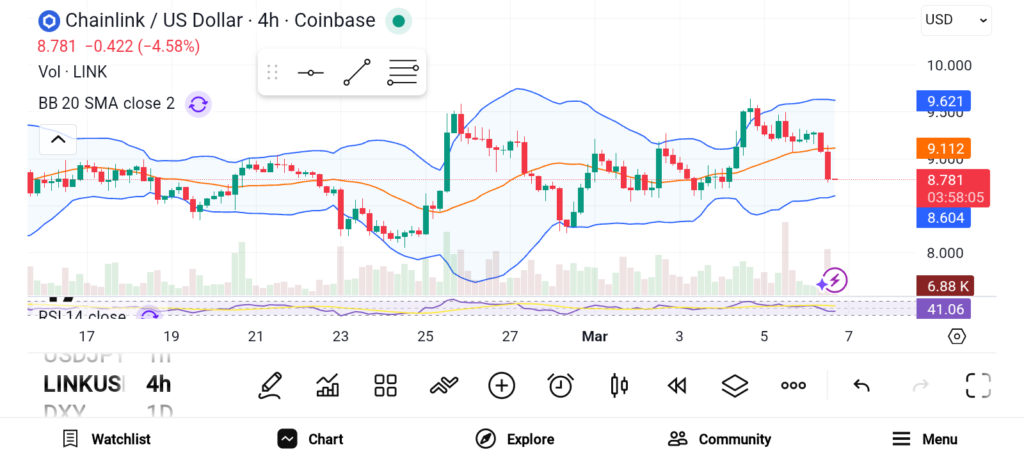Open the layout grid icon
This screenshot has height=461, width=1024.
[385, 385]
